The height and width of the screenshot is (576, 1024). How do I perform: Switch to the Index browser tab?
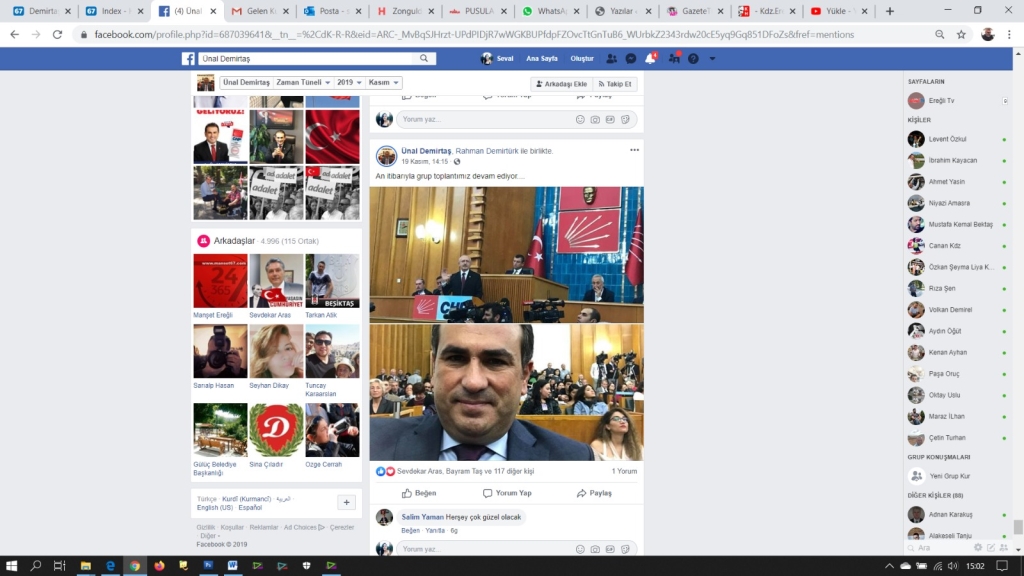tap(114, 11)
